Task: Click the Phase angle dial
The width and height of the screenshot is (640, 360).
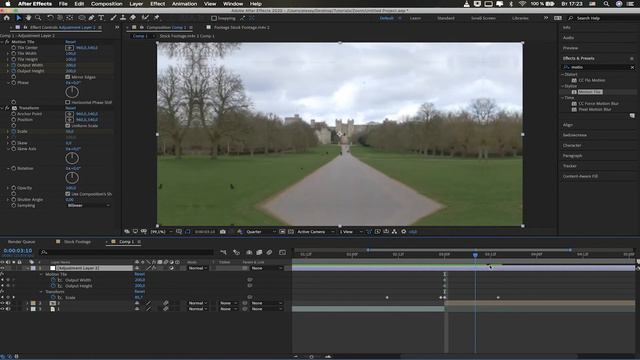Action: coord(72,92)
